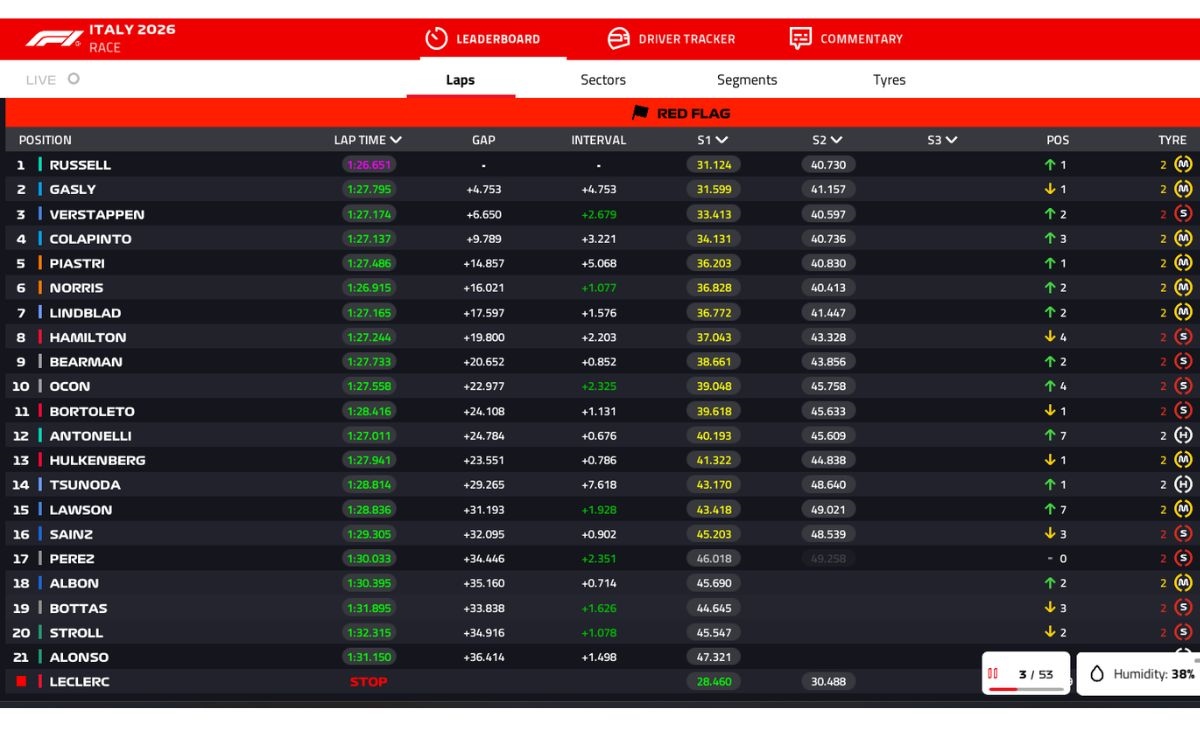Screen dimensions: 1200x729
Task: Click Bearman's interval +0.852
Action: (599, 362)
